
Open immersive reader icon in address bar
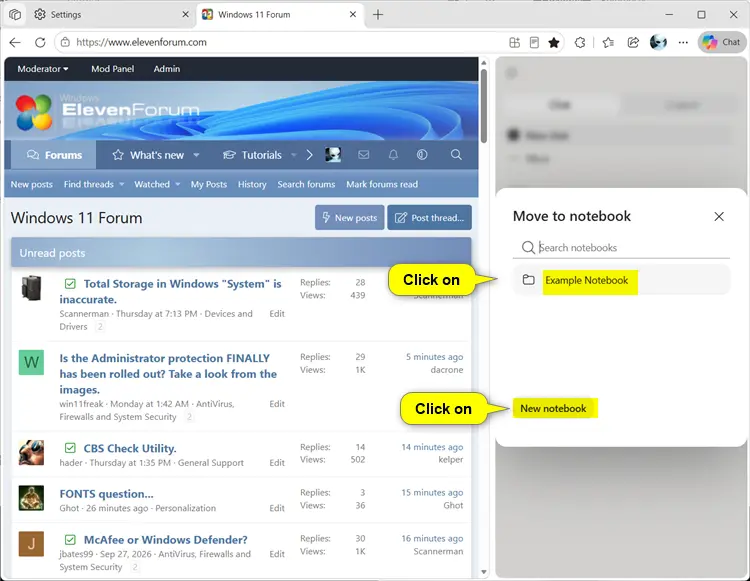point(534,43)
